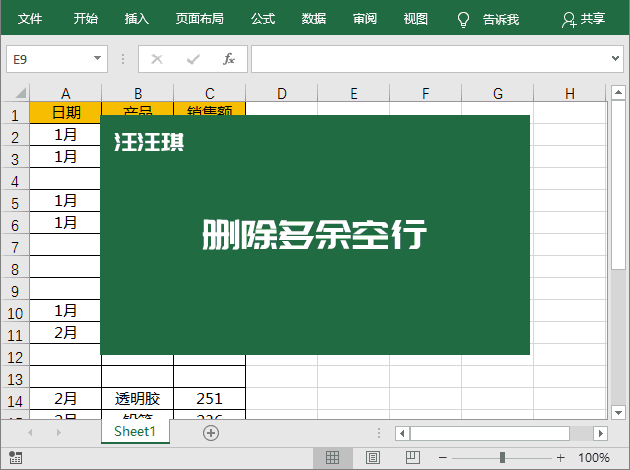Click the 告诉我 lightbulb icon
The image size is (630, 470).
[463, 19]
